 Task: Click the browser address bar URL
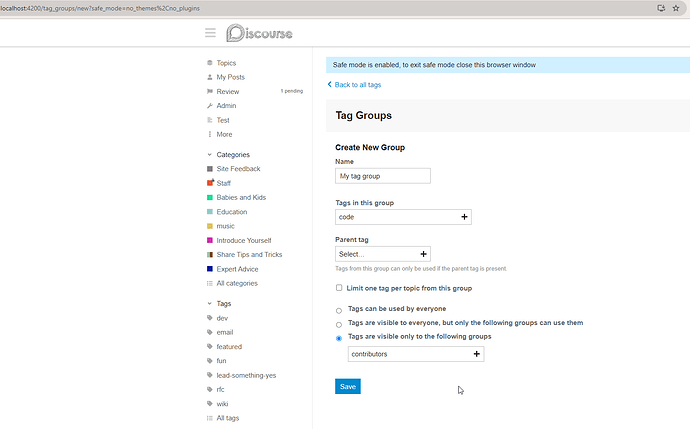100,8
